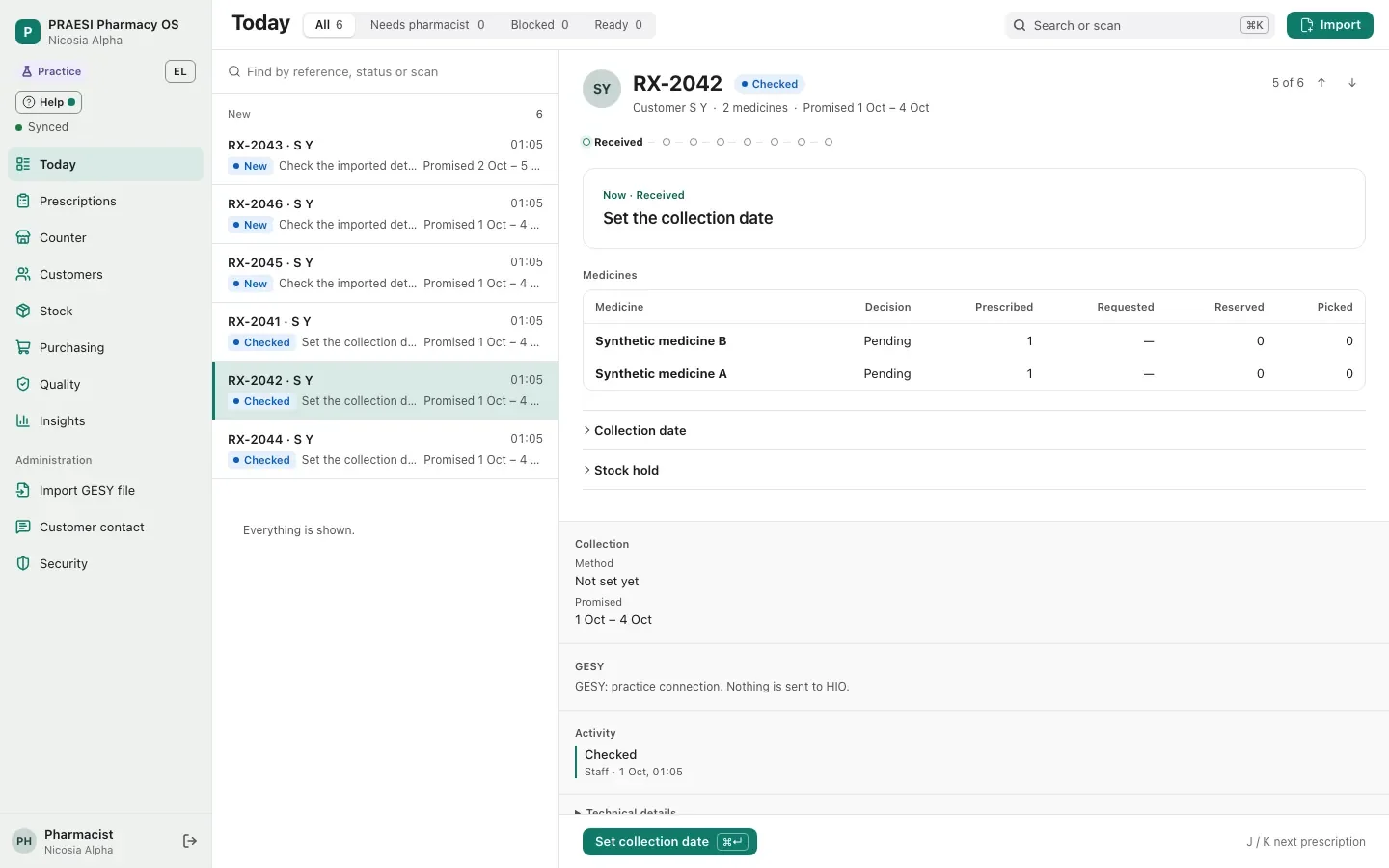Select the Synthetic medicine A row
1389x868 pixels.
tap(974, 374)
